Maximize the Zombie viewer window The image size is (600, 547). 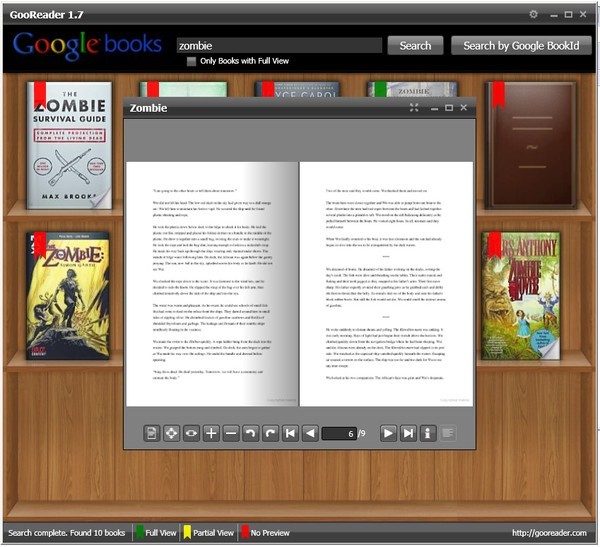(449, 108)
